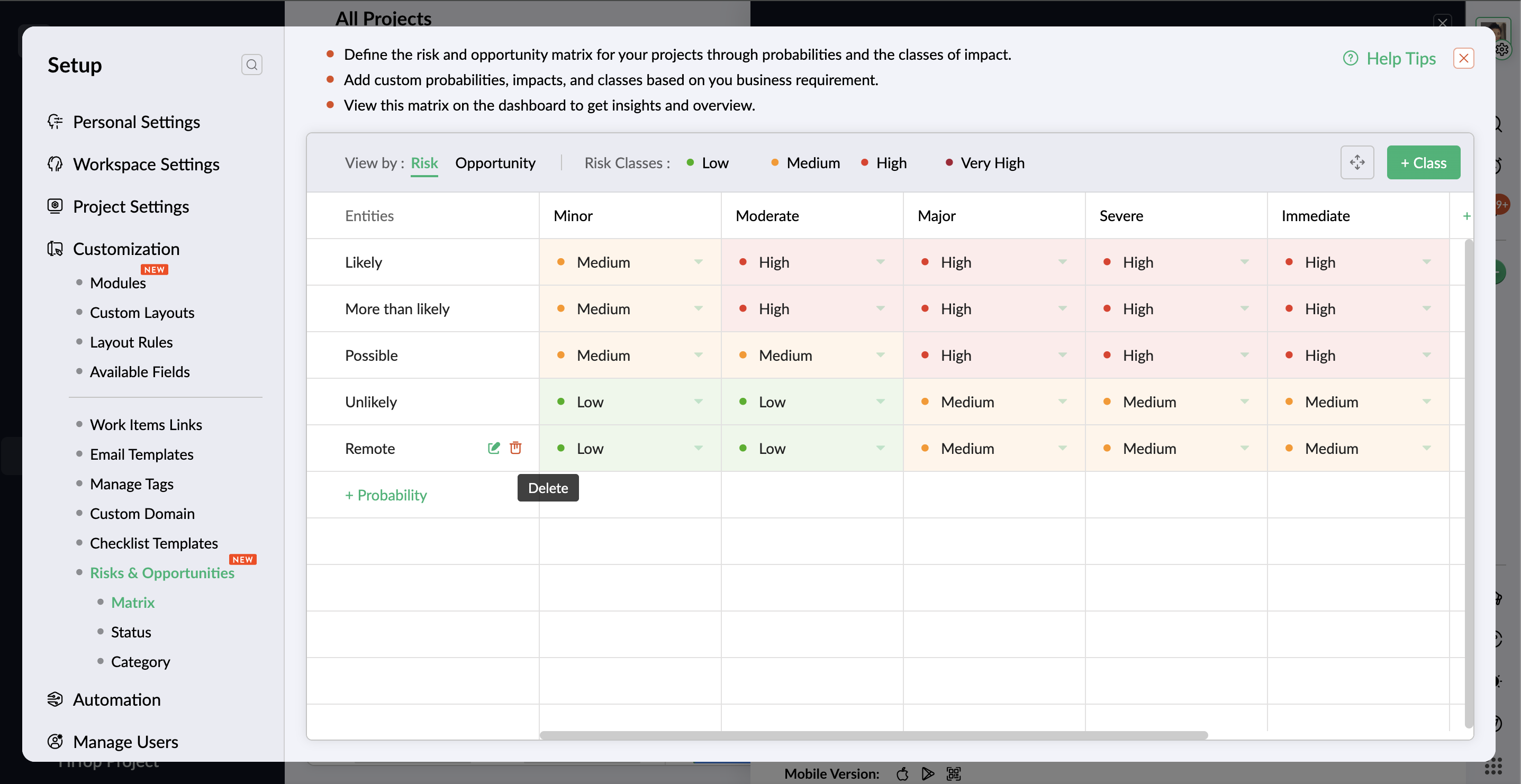Click the search icon in Setup panel
The image size is (1521, 784).
tap(251, 65)
